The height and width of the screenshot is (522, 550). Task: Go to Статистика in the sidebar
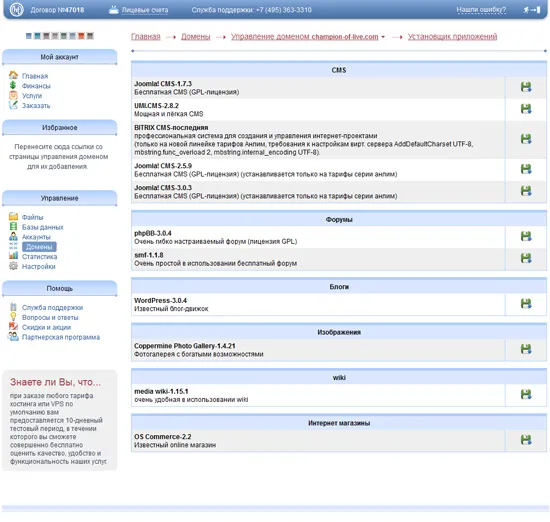pyautogui.click(x=39, y=257)
